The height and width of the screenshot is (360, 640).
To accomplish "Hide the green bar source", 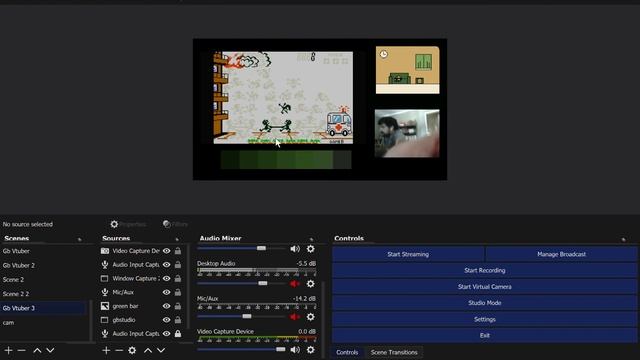I will tap(167, 306).
